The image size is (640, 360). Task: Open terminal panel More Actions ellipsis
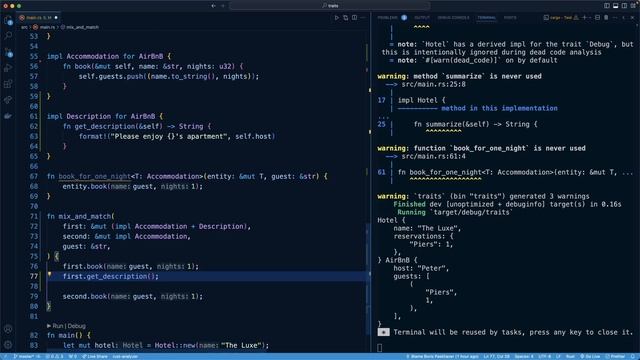615,18
